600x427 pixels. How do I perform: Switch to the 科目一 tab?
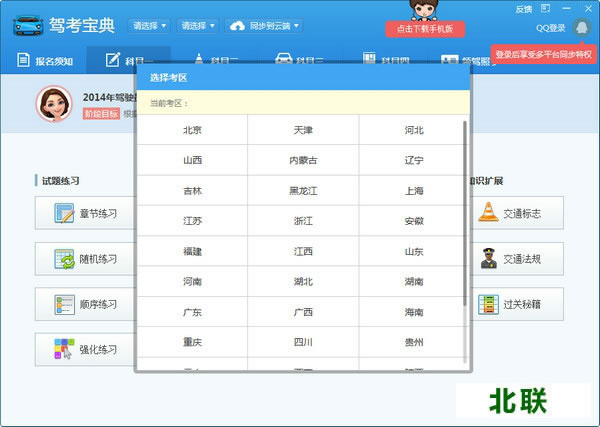[x=127, y=61]
